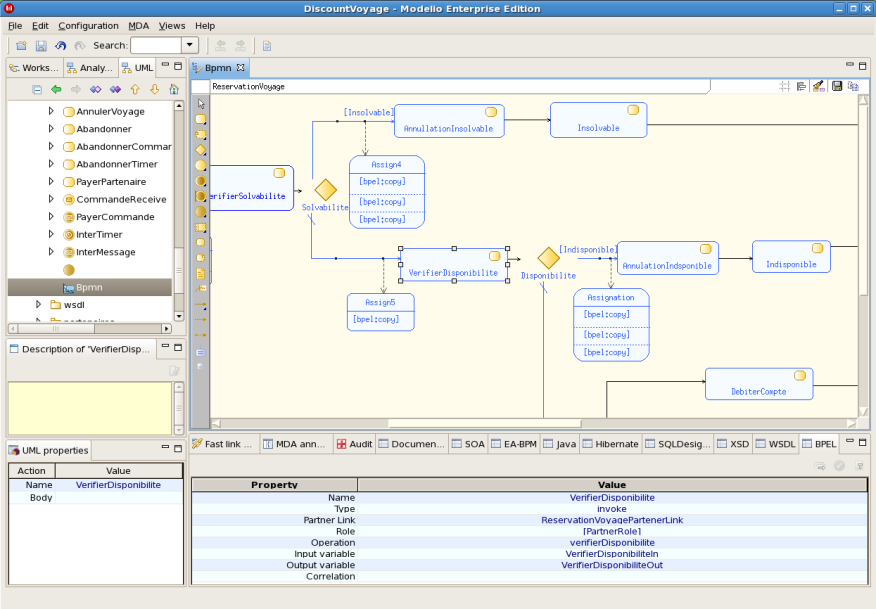Screen dimensions: 876x609
Task: Toggle diagram grid icon in editor toolbar
Action: 785,86
